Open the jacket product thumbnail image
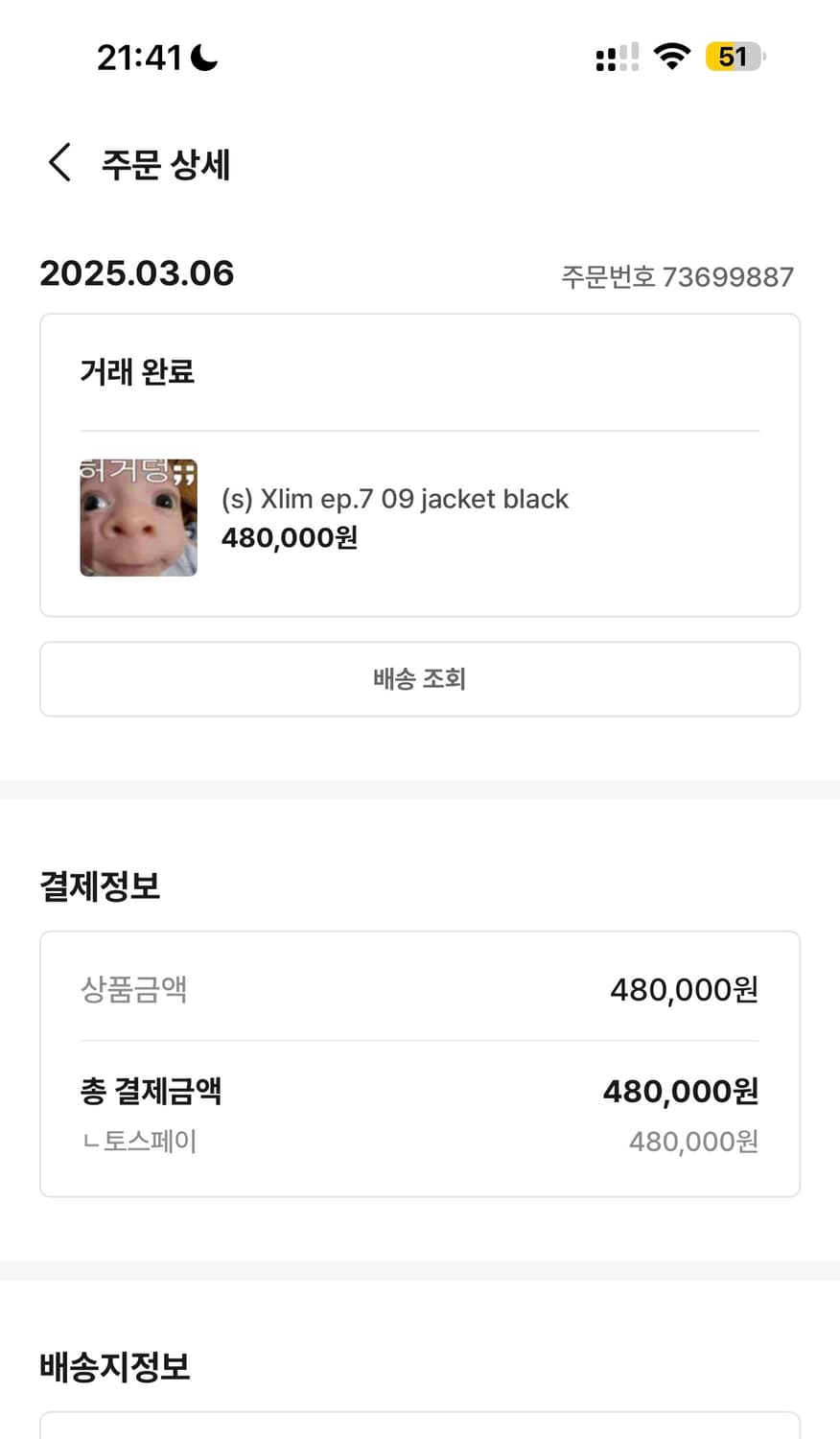 tap(138, 518)
